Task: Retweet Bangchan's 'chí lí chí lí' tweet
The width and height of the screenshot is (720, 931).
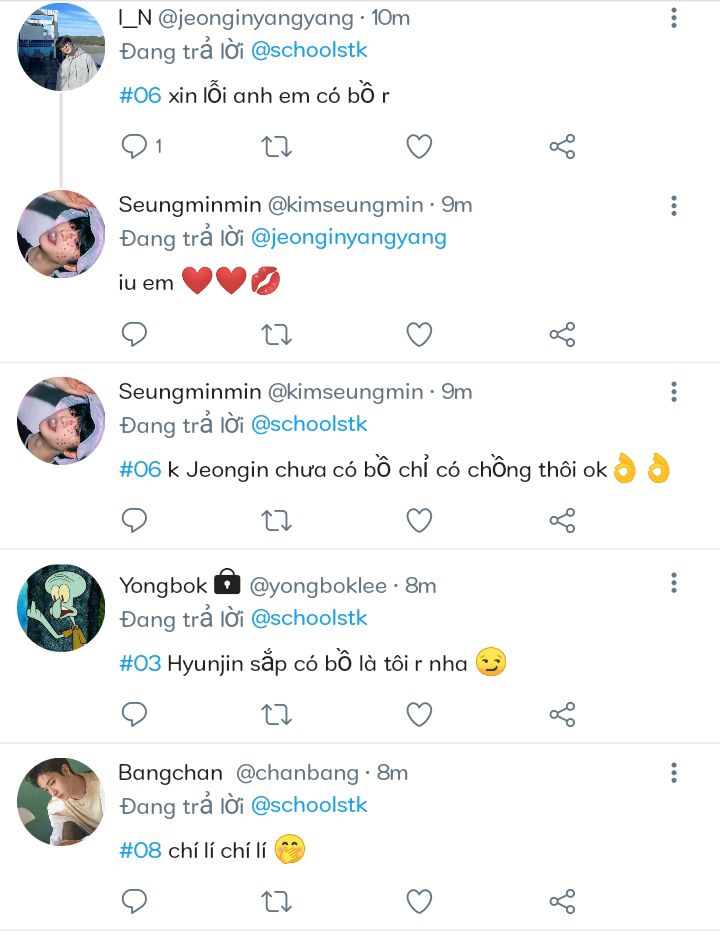Action: pos(276,901)
